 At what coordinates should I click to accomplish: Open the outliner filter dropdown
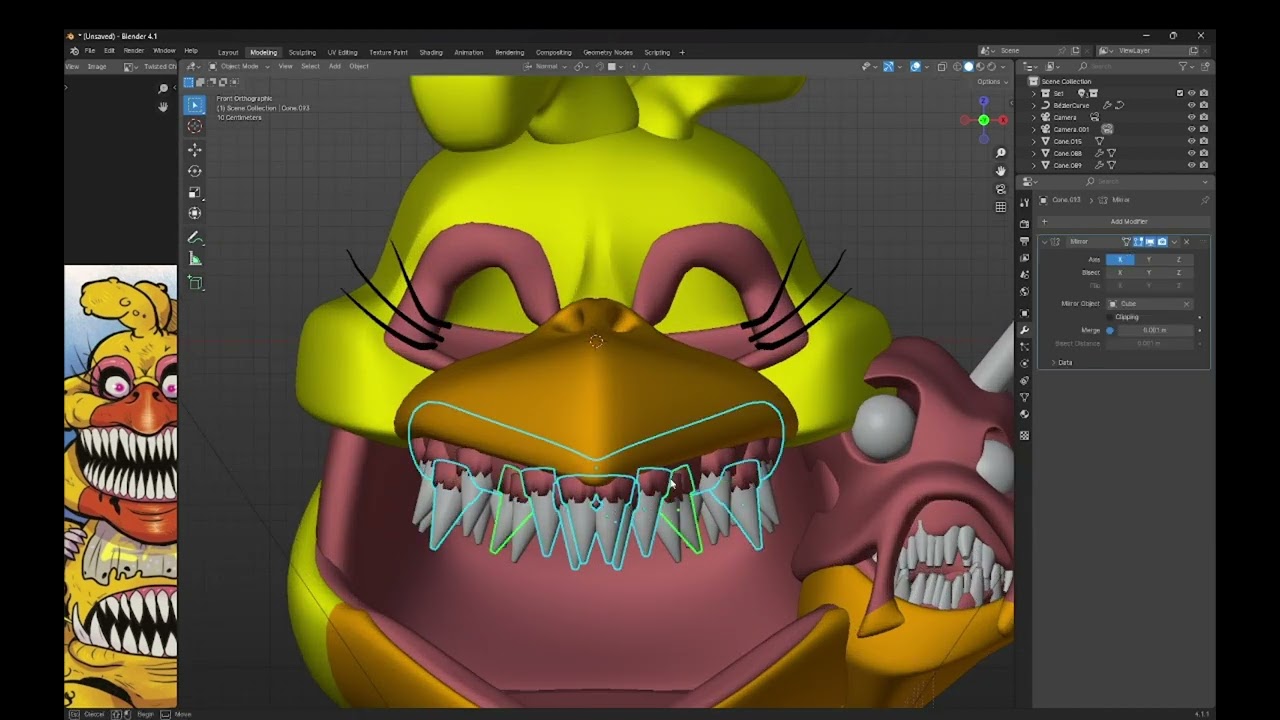(1185, 67)
